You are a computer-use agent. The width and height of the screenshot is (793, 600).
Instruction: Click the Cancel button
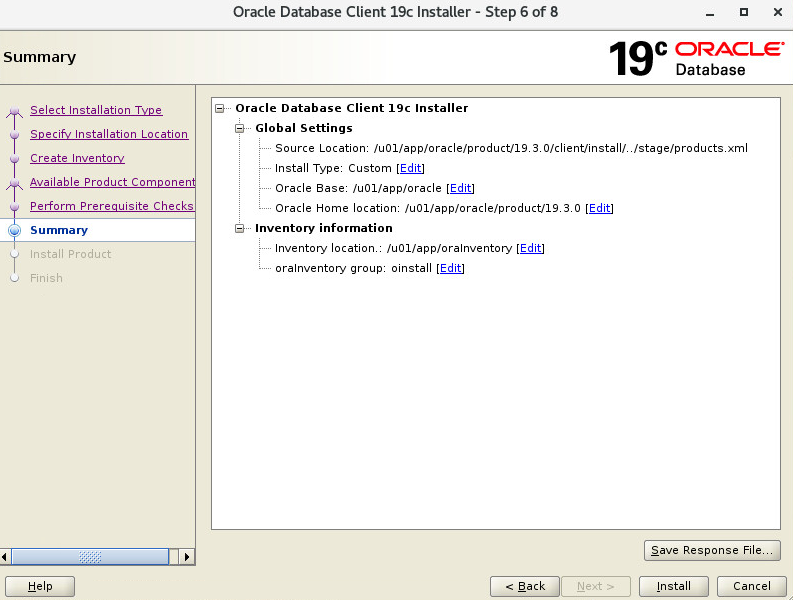coord(752,586)
